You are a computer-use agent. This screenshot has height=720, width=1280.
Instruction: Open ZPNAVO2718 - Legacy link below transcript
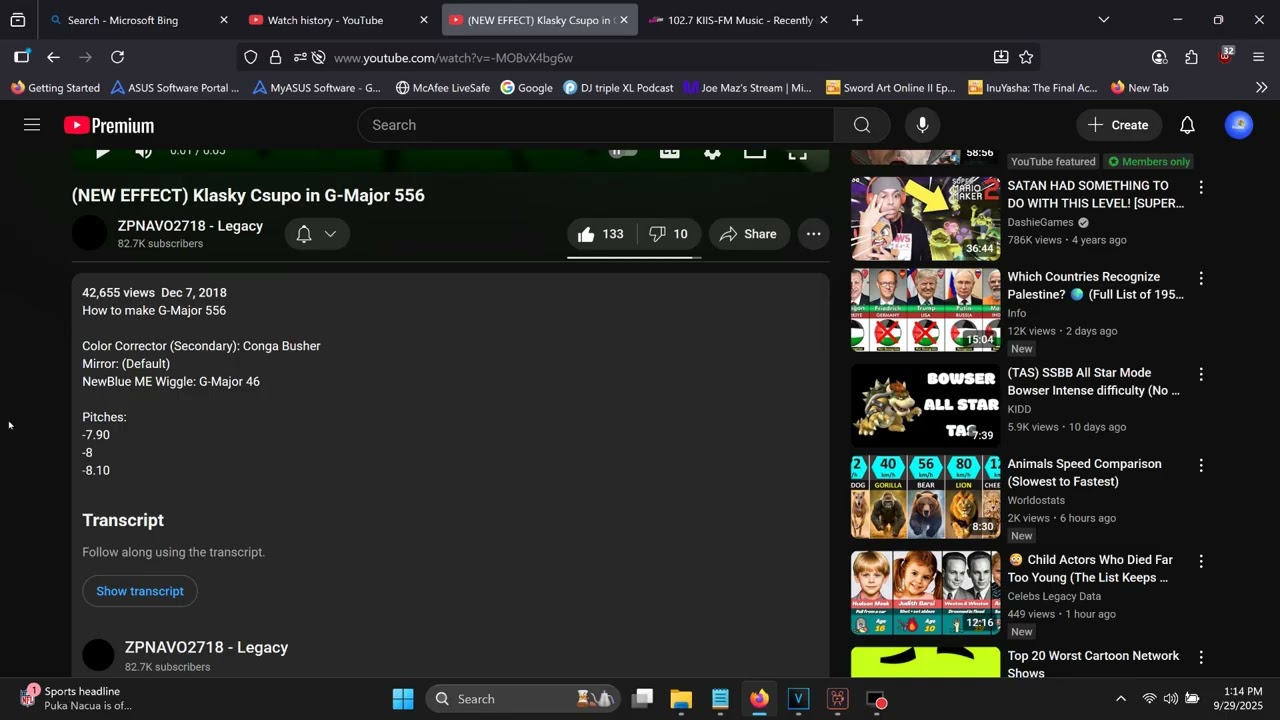206,647
